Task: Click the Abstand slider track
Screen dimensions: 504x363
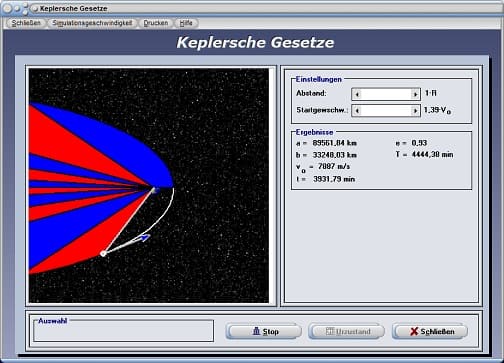Action: tap(386, 94)
